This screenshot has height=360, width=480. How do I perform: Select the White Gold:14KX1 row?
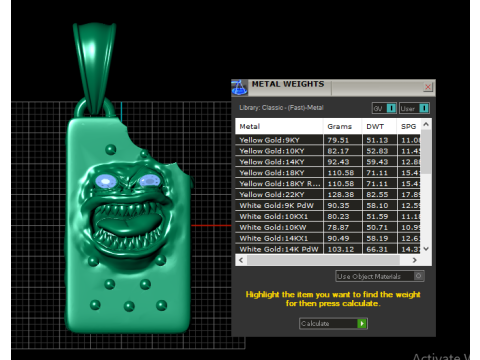click(328, 238)
